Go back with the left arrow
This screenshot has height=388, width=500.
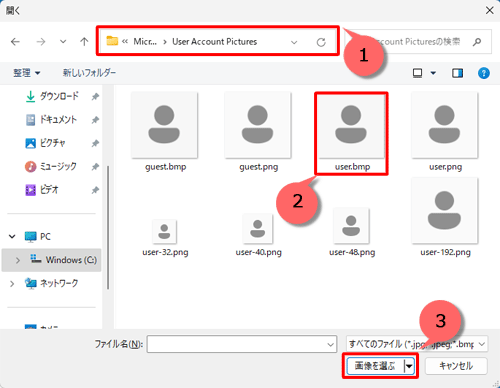[15, 42]
